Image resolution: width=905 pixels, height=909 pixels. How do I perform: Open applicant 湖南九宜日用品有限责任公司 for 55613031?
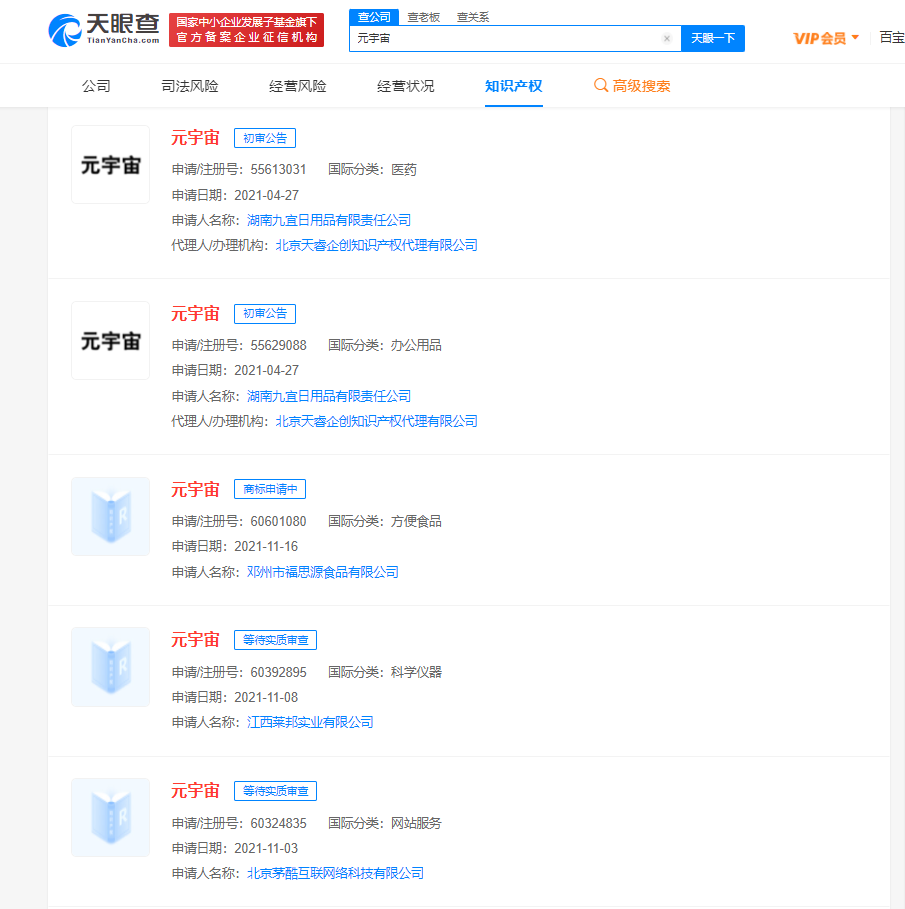(329, 220)
